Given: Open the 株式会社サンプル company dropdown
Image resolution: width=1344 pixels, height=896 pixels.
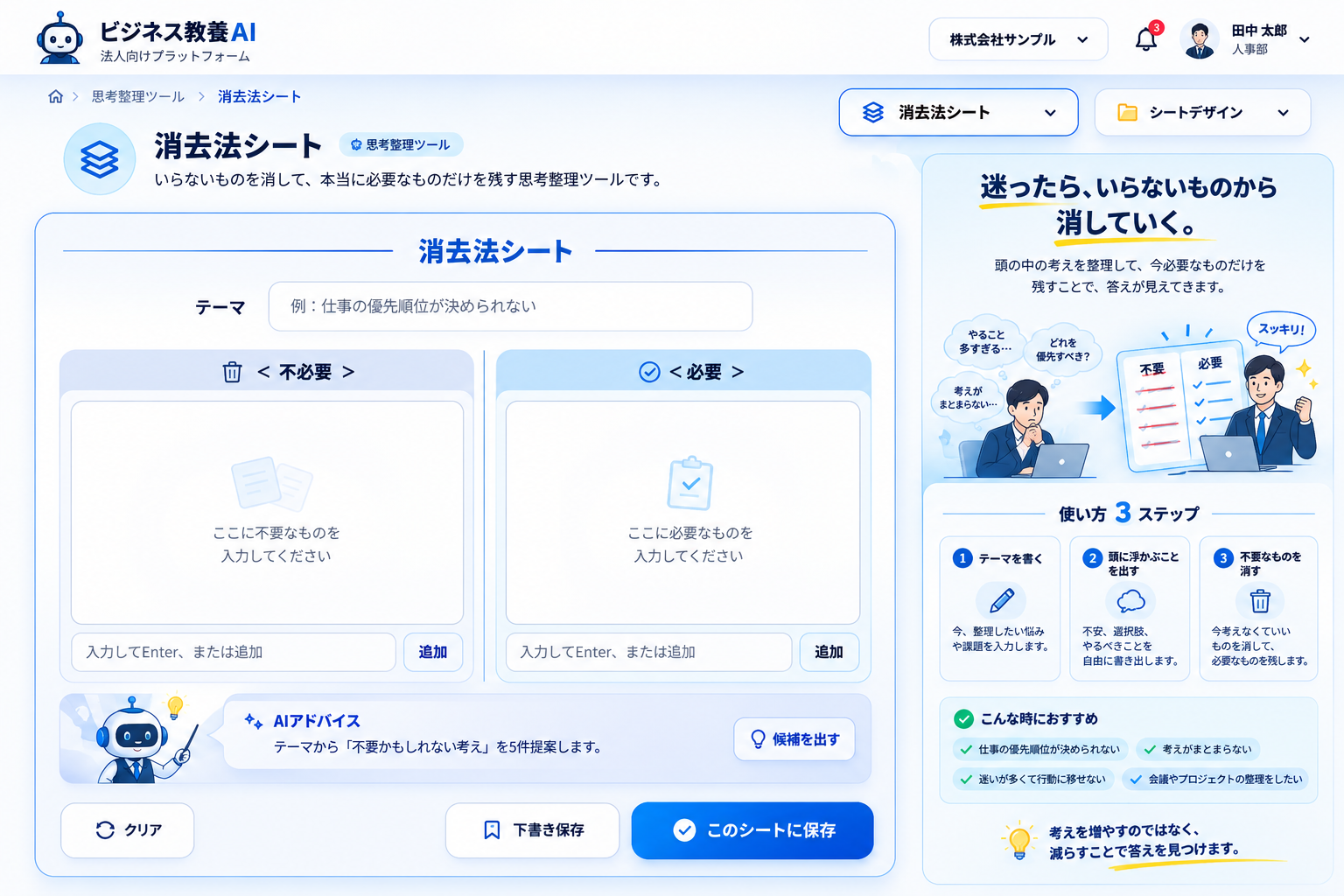Looking at the screenshot, I should (1018, 39).
